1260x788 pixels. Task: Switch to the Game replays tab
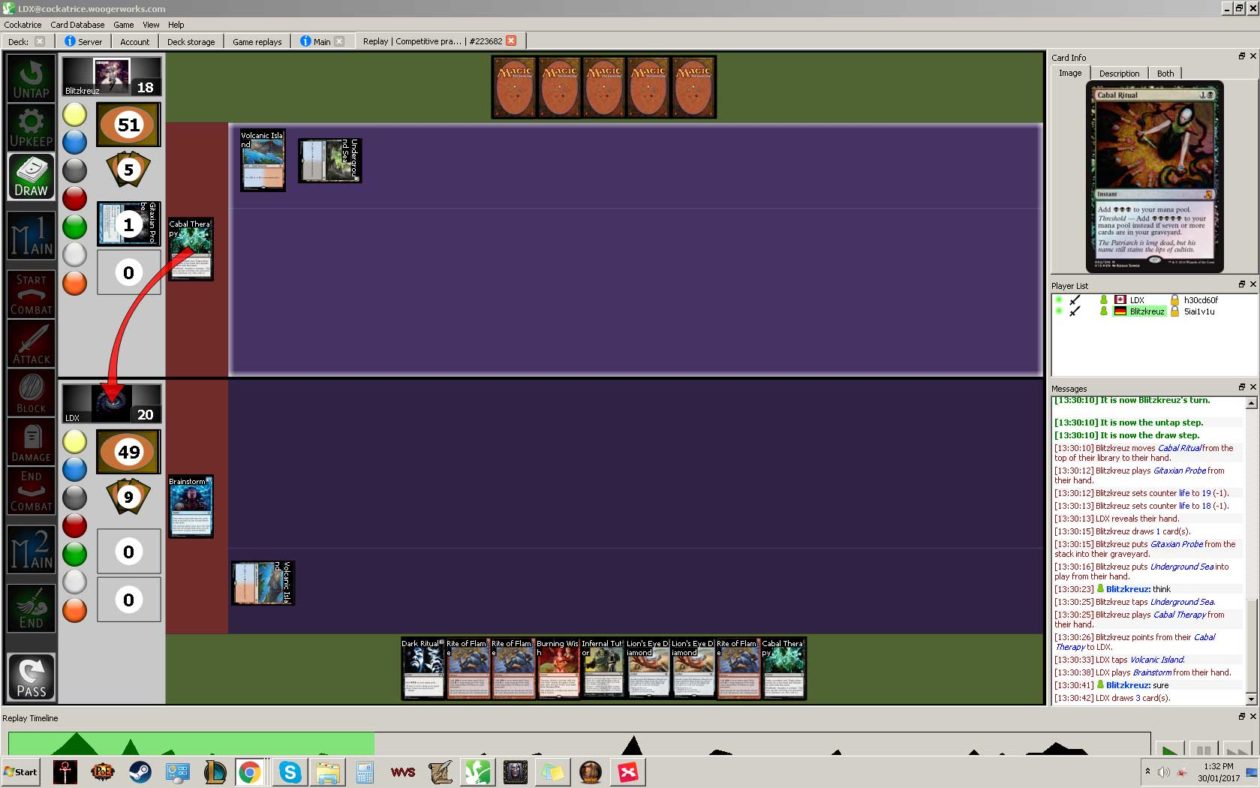(x=257, y=41)
